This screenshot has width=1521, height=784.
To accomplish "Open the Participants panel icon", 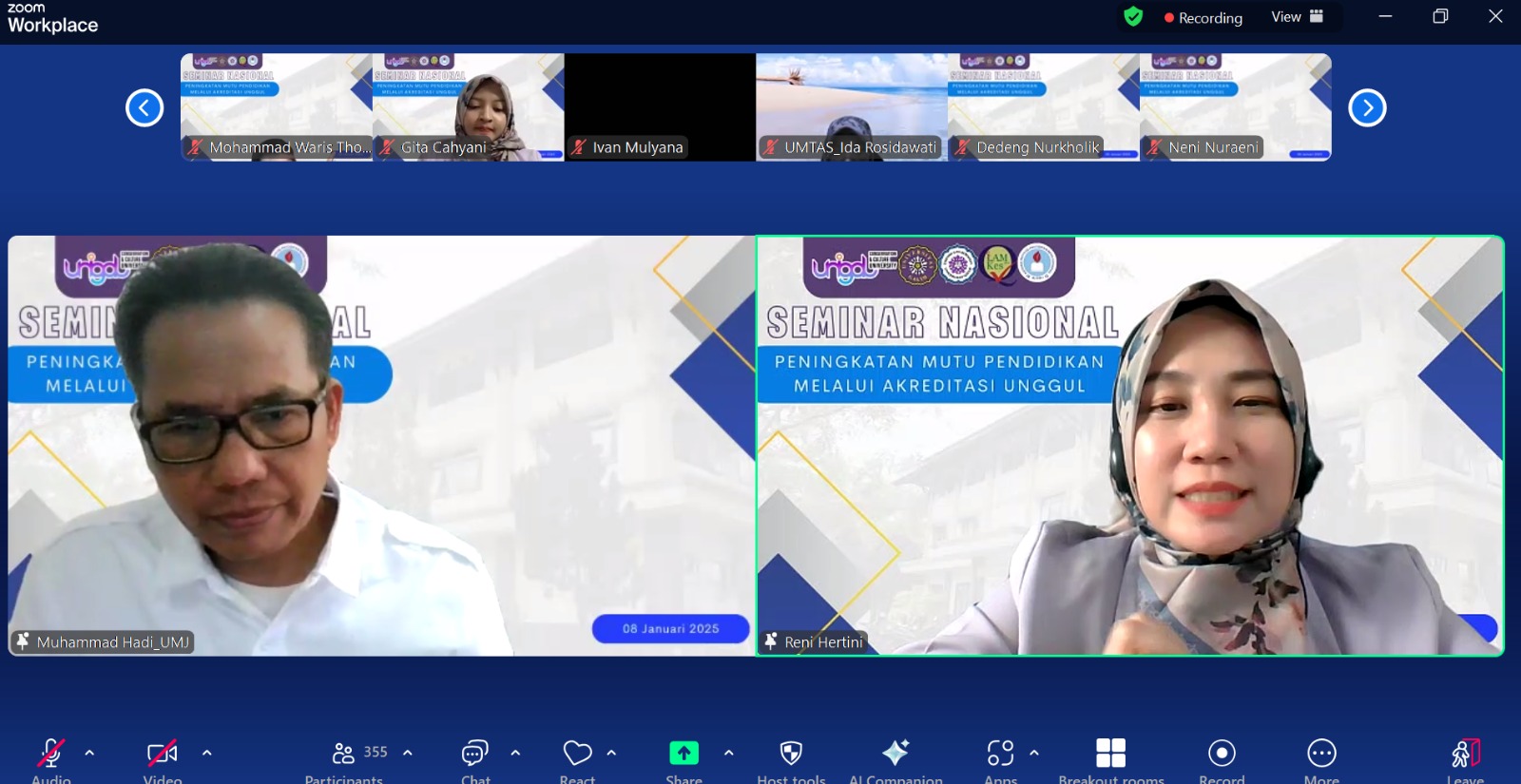I will click(x=343, y=754).
